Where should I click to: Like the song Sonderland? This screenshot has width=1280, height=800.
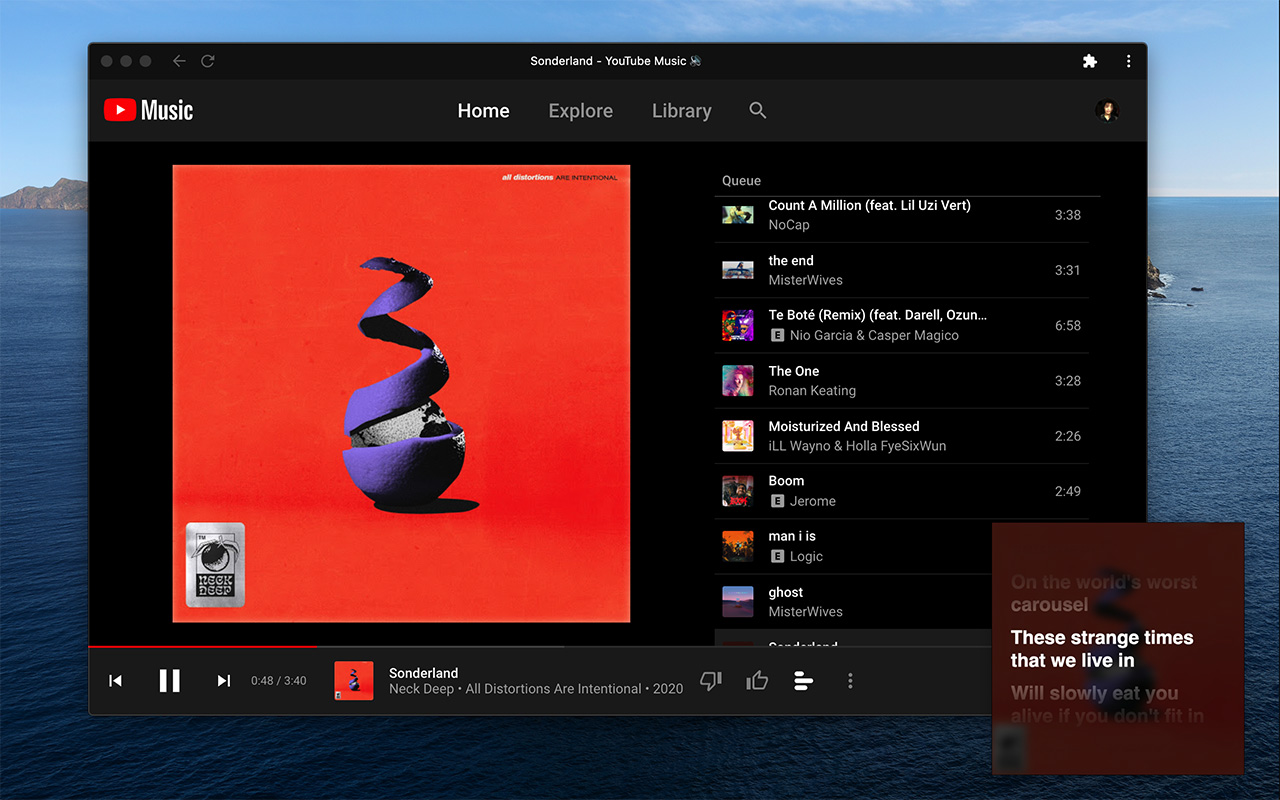point(757,681)
